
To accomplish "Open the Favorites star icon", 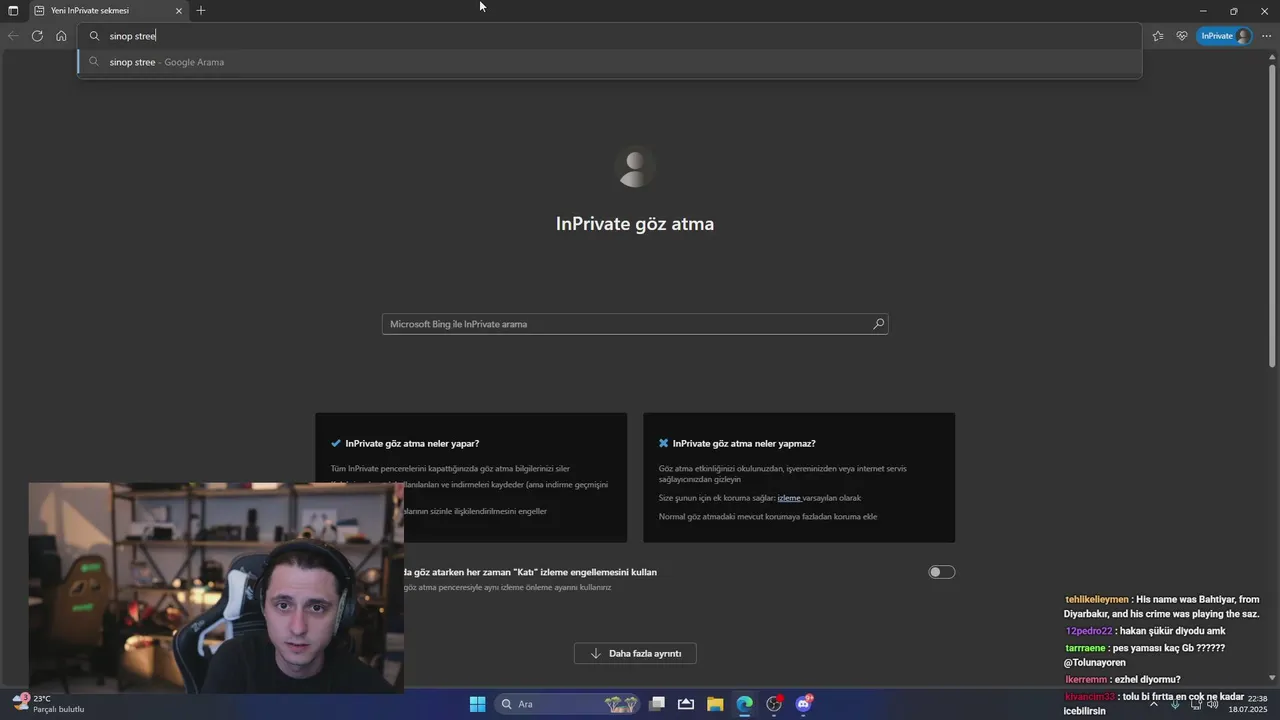I will 1158,36.
